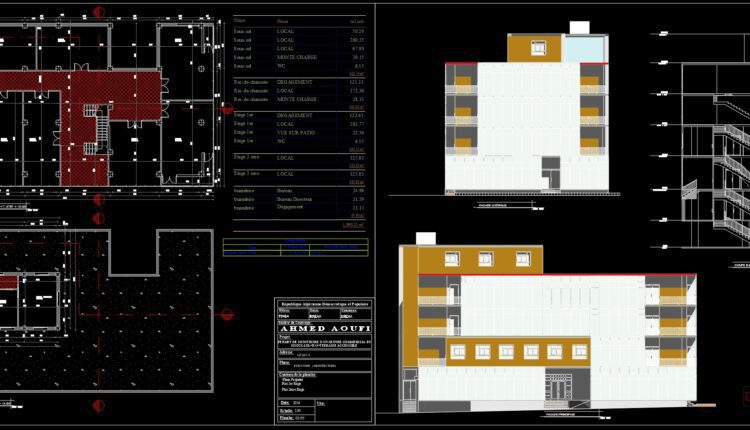Select DEGAGEMENT in the Rez-de-chaussée rows
Screen dimensions: 750x430
tap(294, 82)
